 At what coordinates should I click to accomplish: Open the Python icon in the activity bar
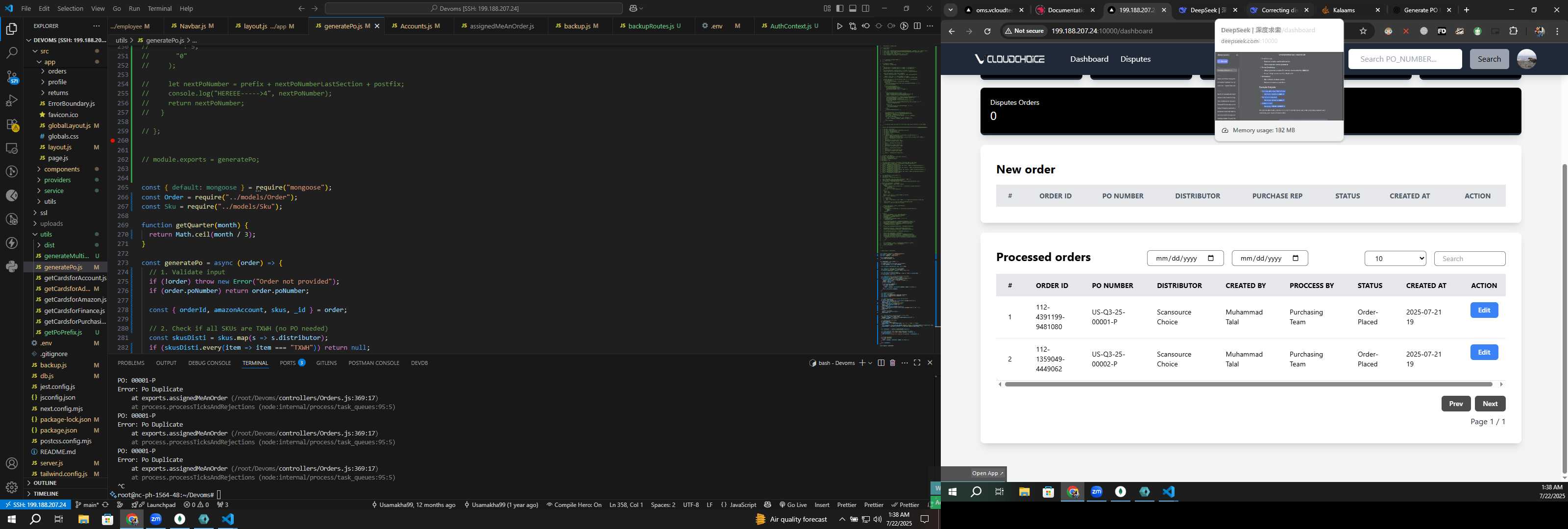point(12,266)
